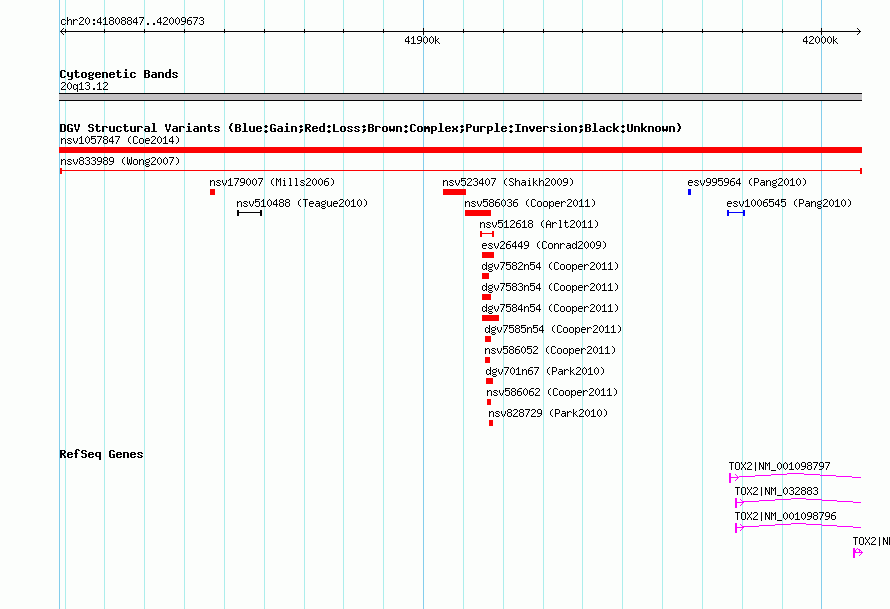Click the gray 20q13.12 cytogenetic band bar
The image size is (890, 609).
point(460,97)
